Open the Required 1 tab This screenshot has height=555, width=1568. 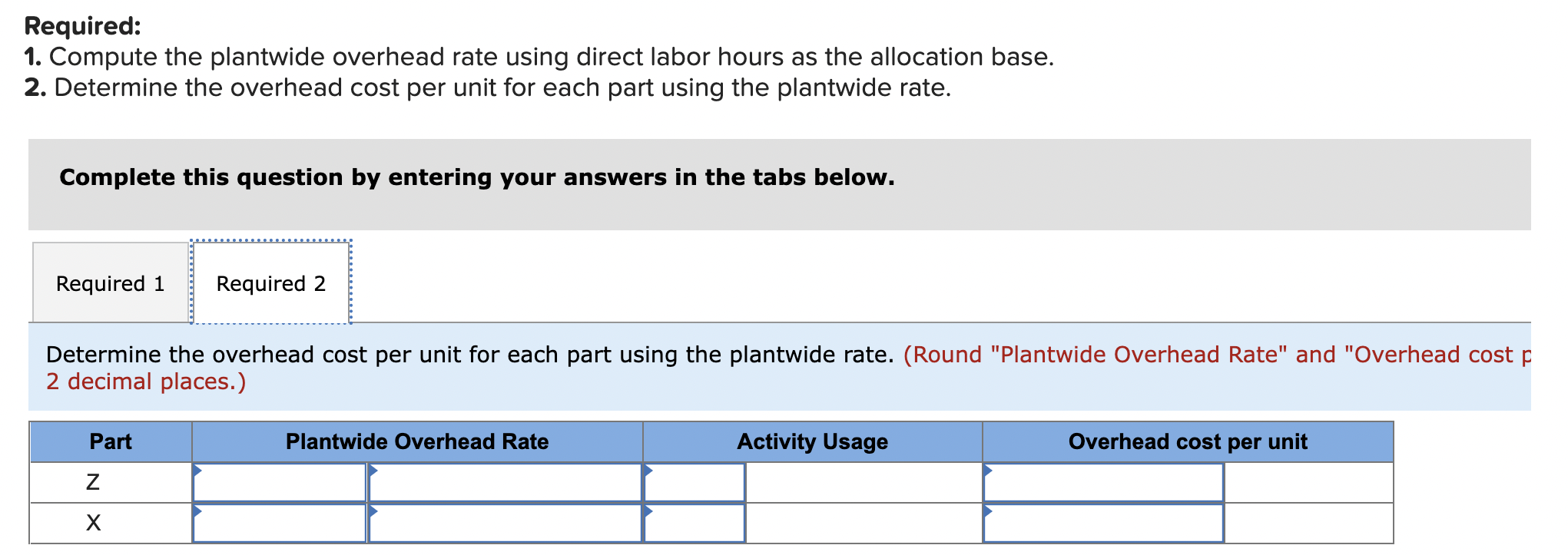click(x=111, y=283)
